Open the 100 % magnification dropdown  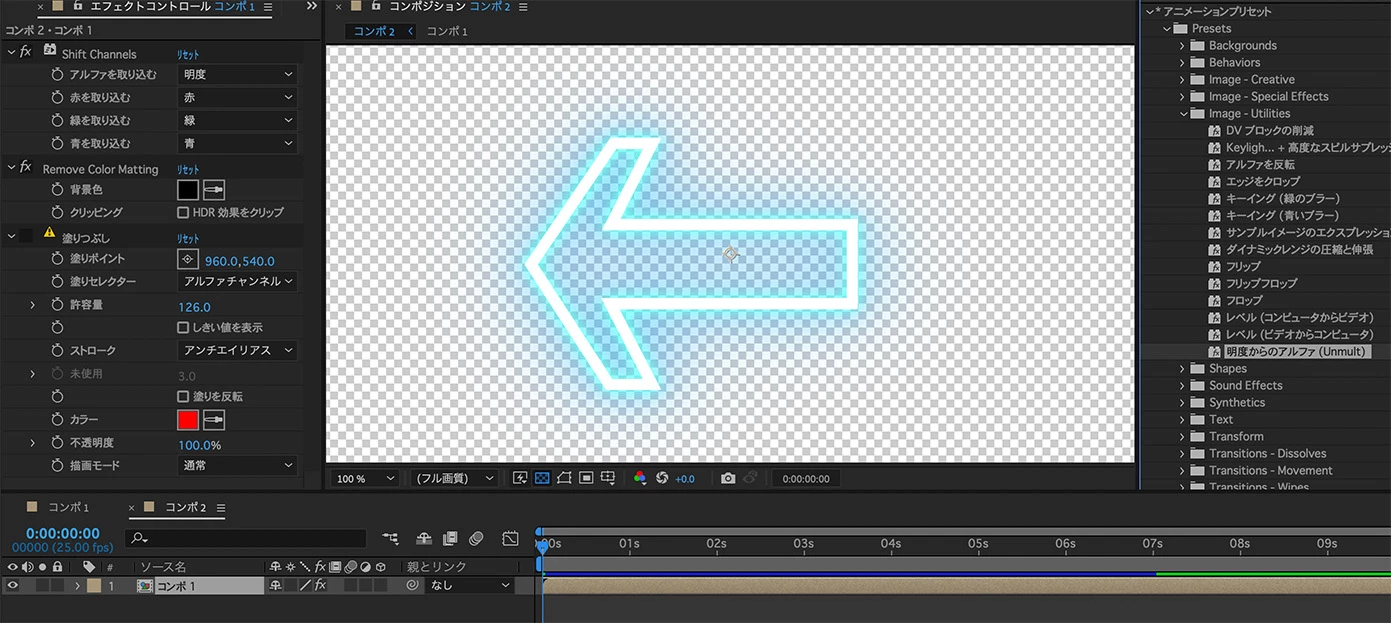tap(365, 479)
